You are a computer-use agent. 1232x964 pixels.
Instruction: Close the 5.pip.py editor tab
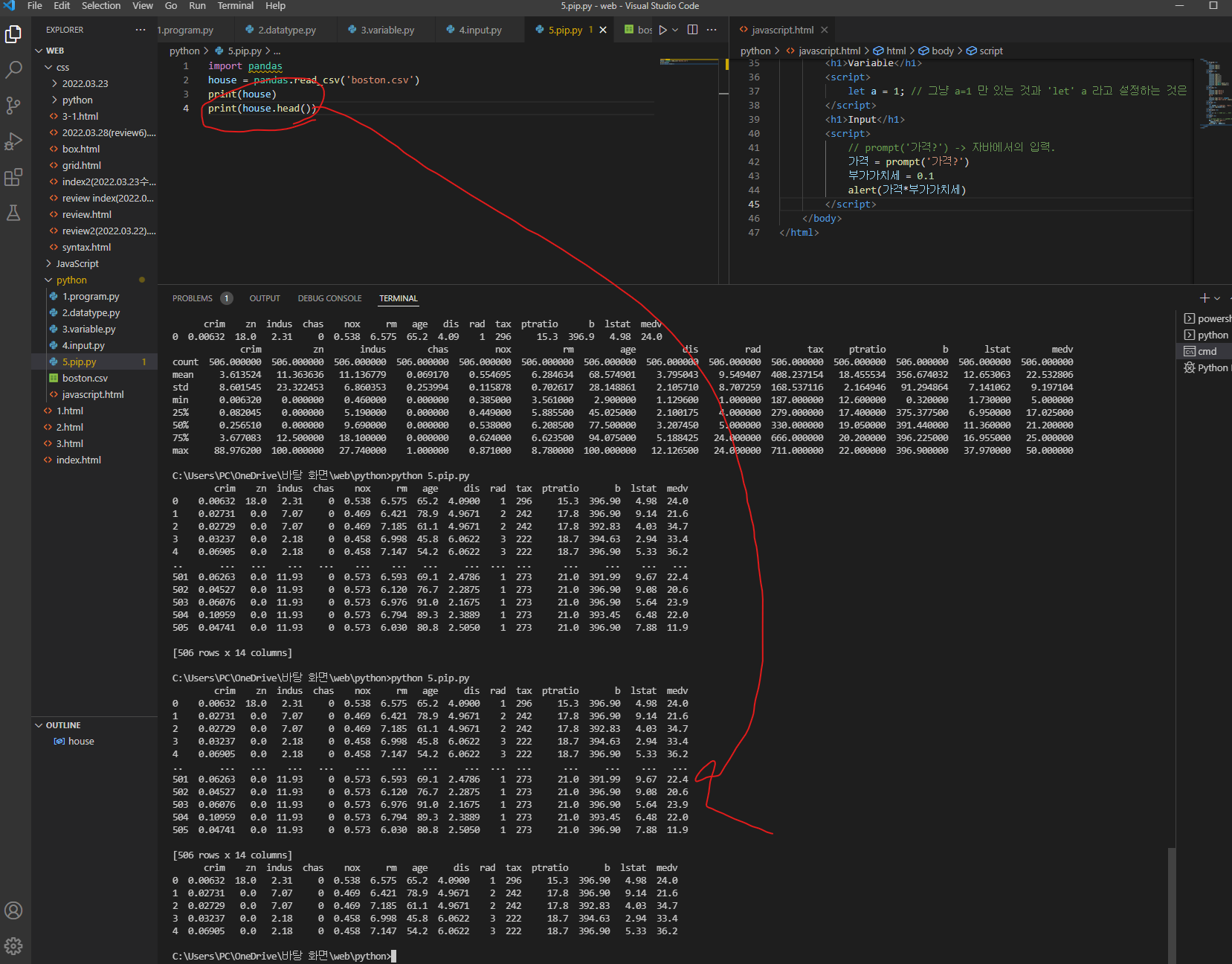[x=603, y=30]
